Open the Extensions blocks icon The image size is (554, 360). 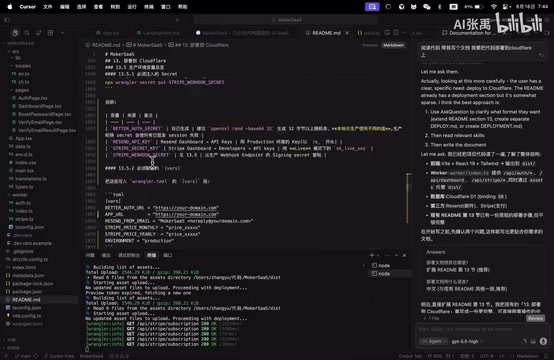[51, 33]
